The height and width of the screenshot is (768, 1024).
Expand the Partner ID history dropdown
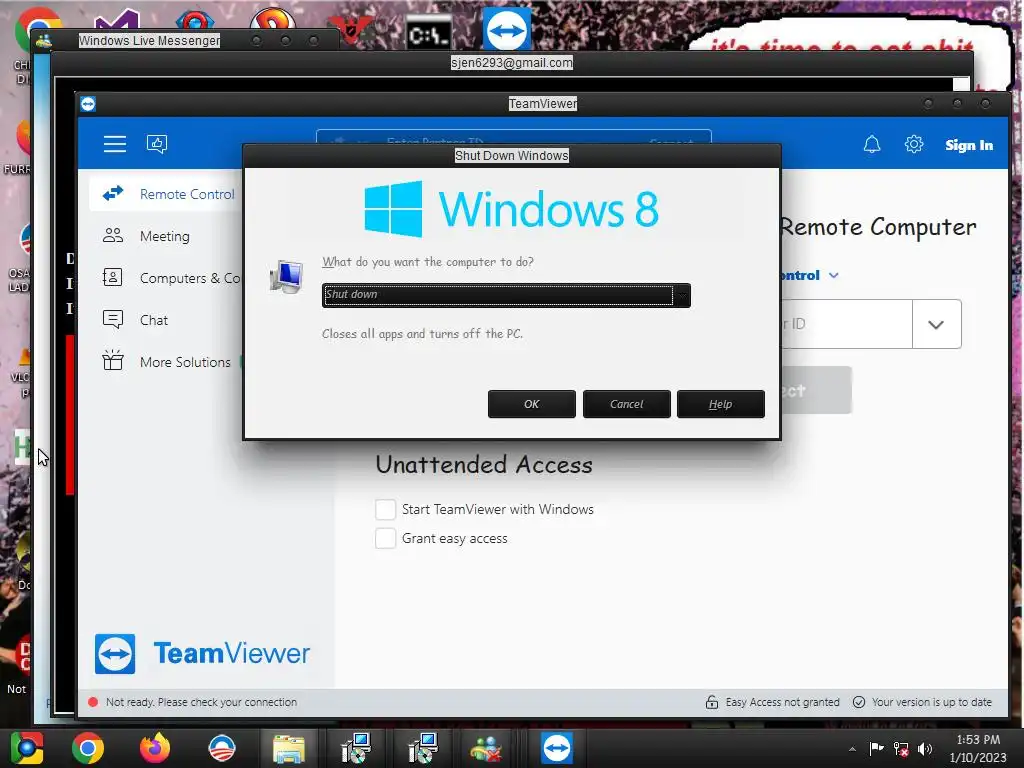pyautogui.click(x=936, y=325)
